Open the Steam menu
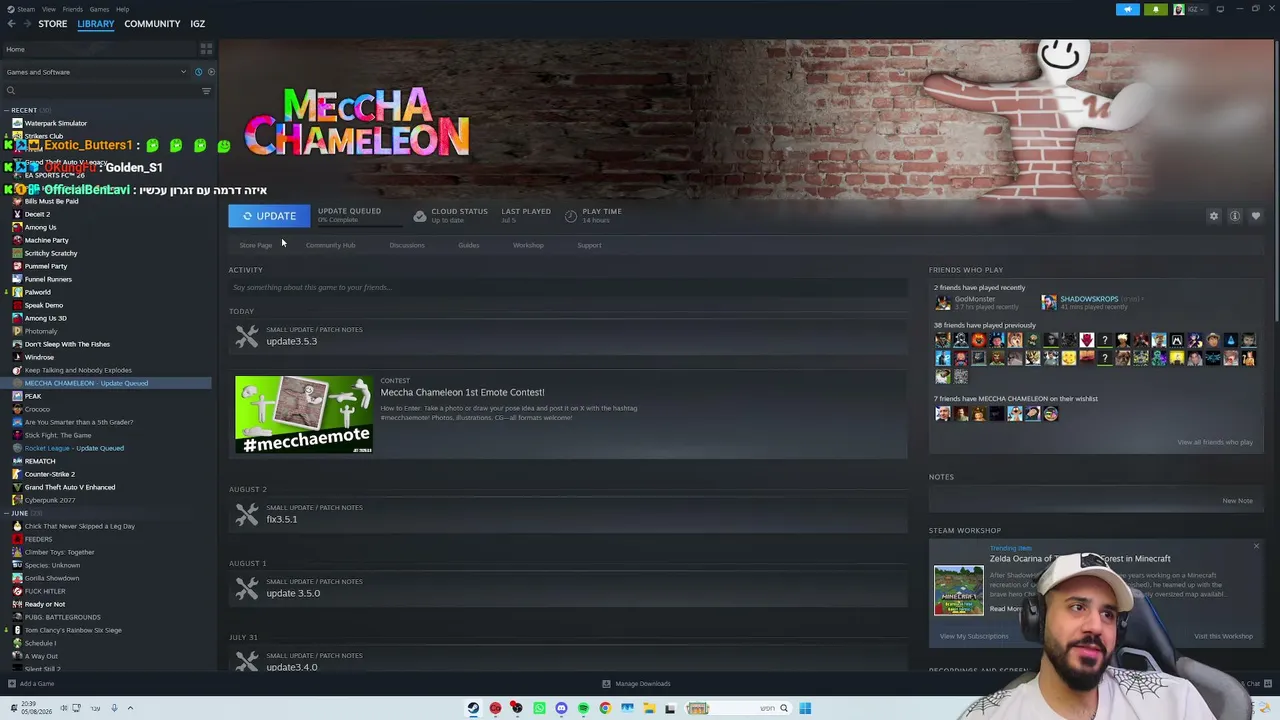 pyautogui.click(x=26, y=9)
